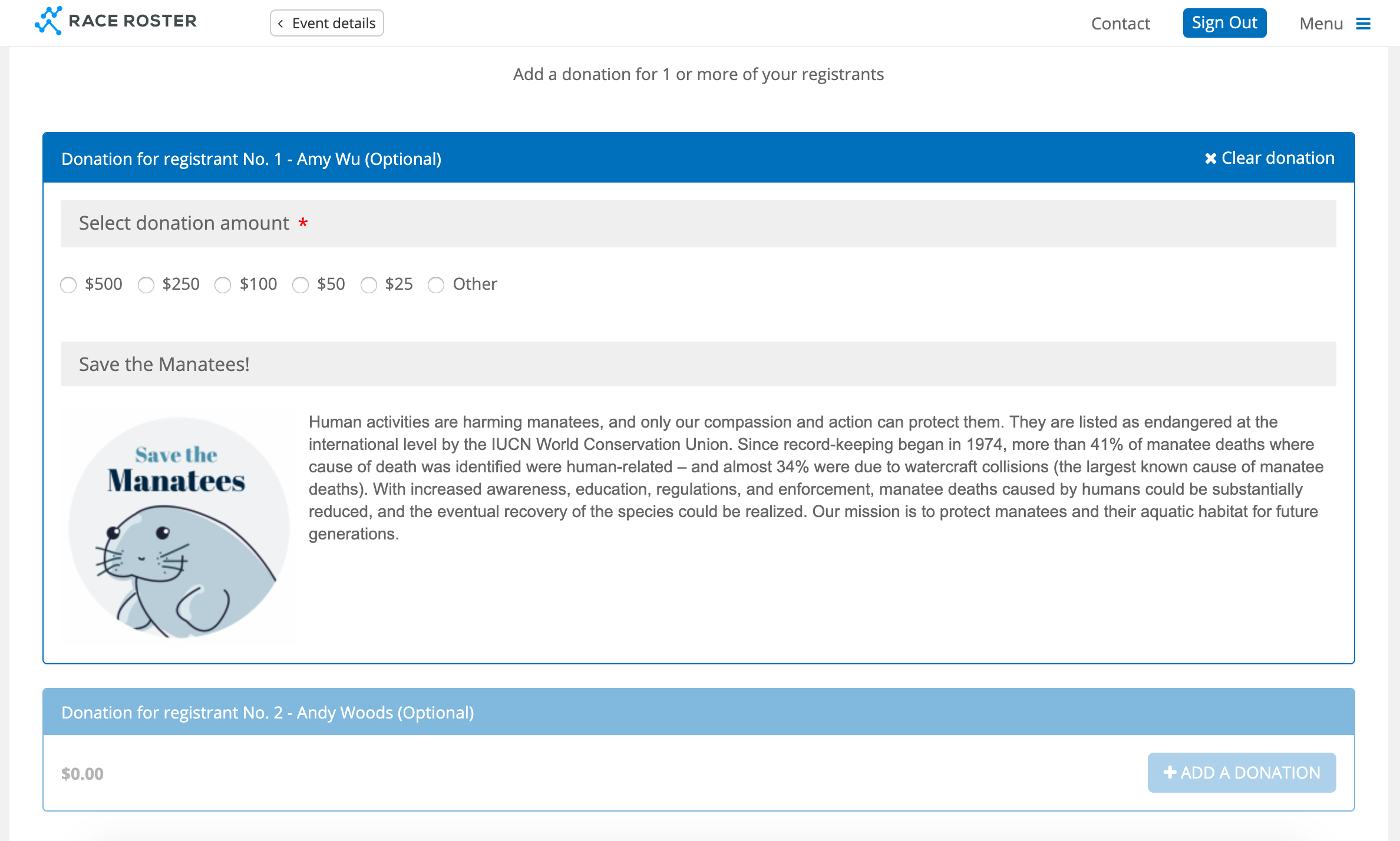1400x841 pixels.
Task: Pick the $50 donation radio button
Action: pyautogui.click(x=301, y=285)
